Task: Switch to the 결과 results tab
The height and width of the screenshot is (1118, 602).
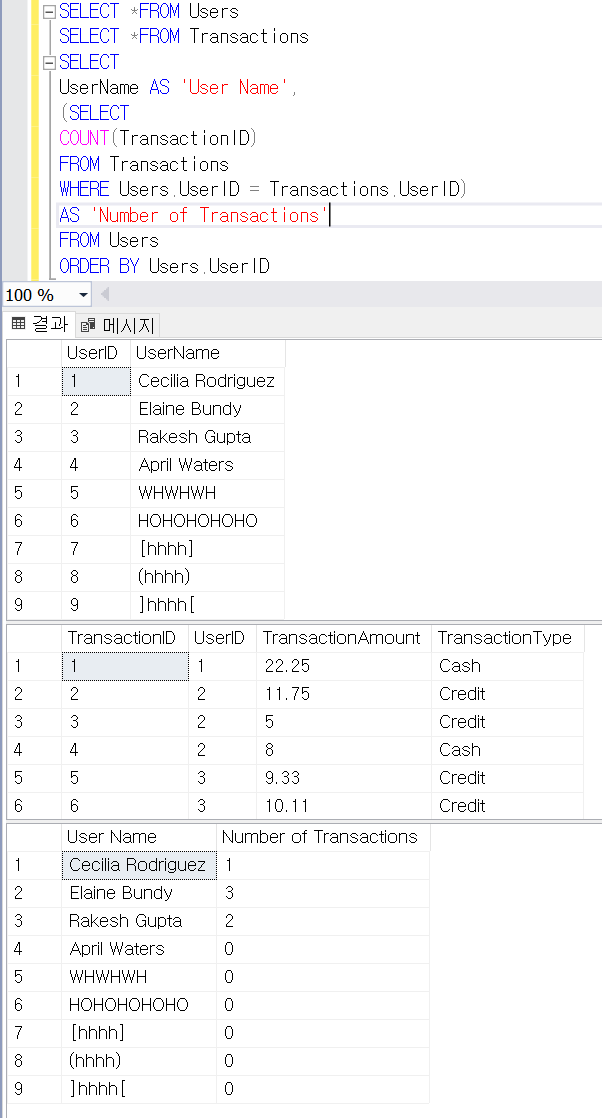Action: (39, 325)
